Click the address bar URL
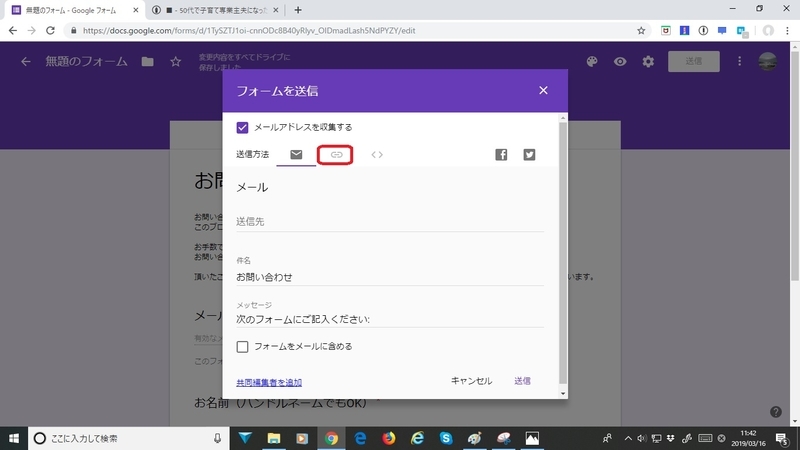 pyautogui.click(x=249, y=31)
